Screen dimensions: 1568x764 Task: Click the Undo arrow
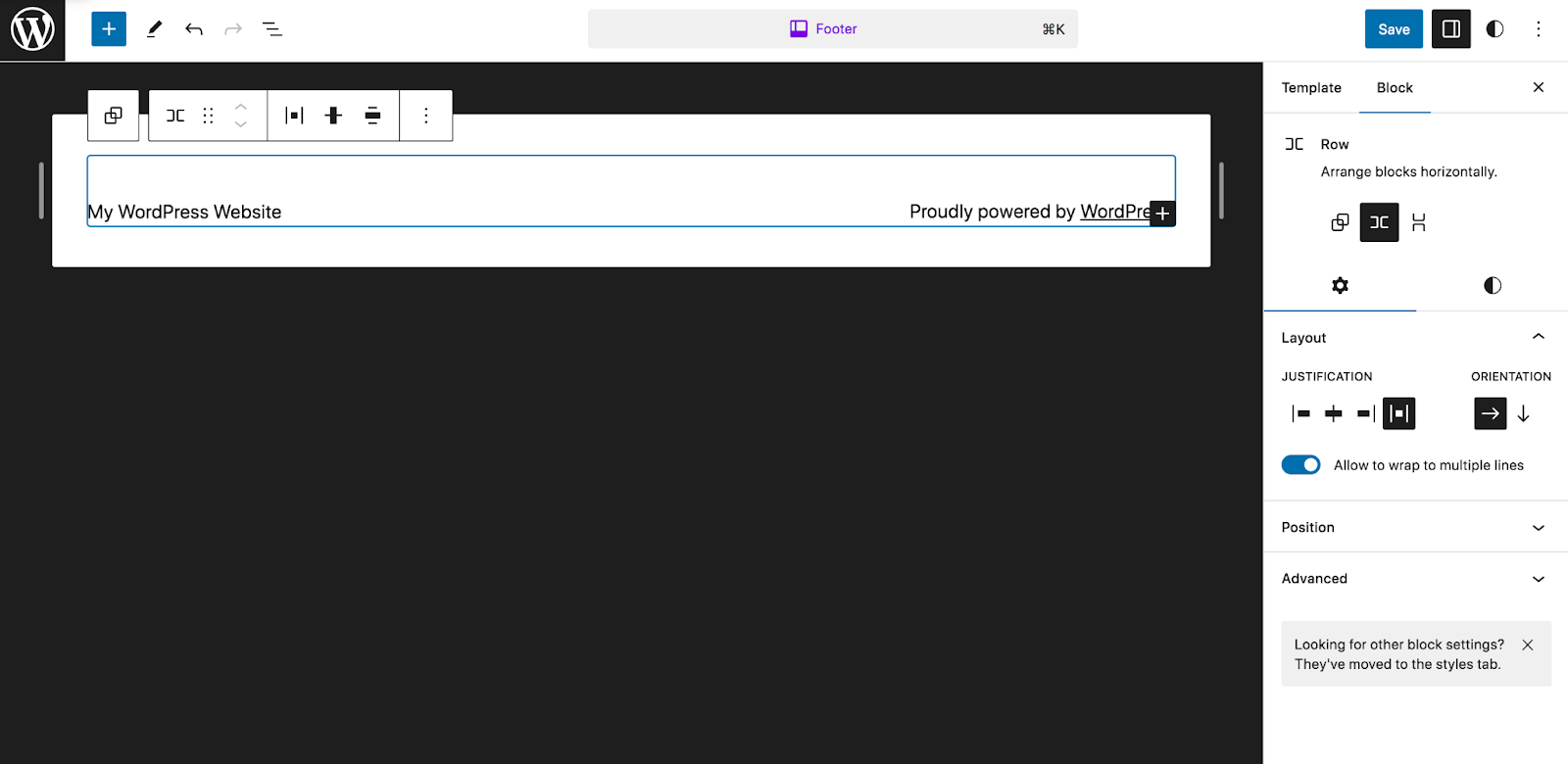[194, 29]
